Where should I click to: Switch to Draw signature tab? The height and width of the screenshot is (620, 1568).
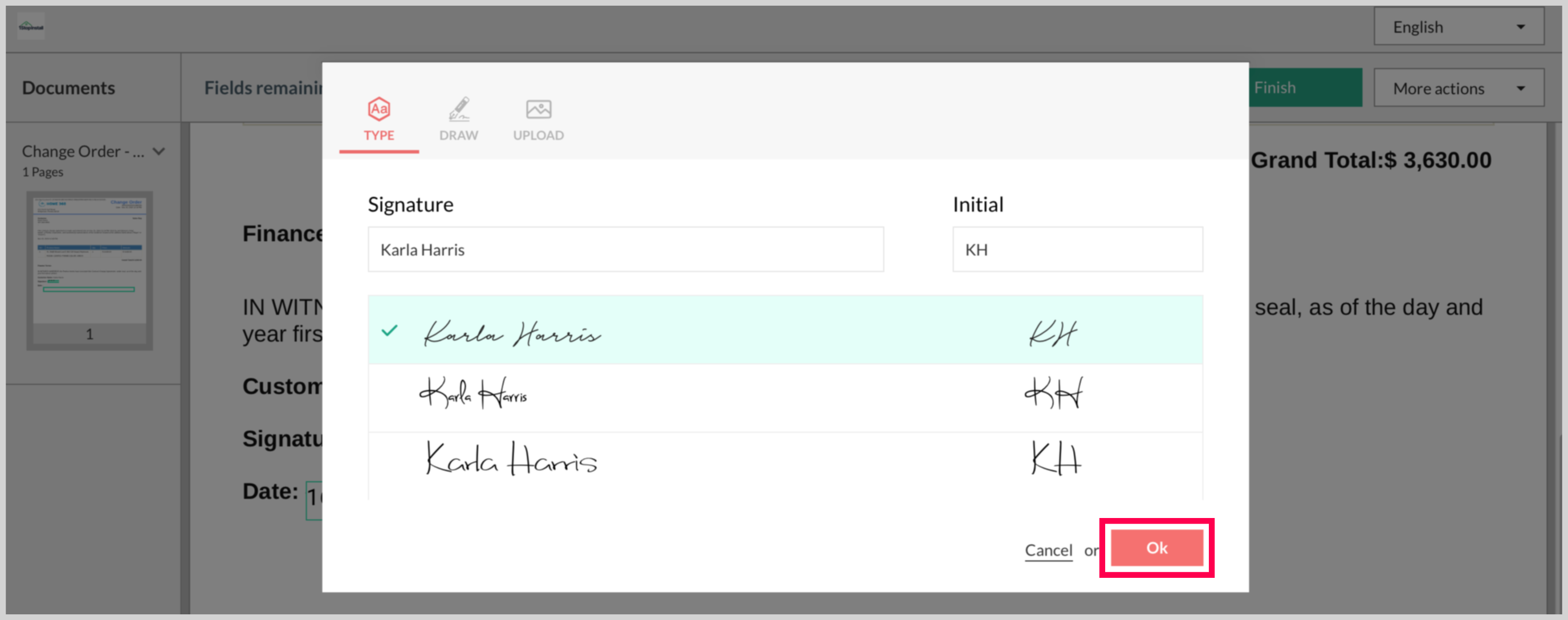[x=458, y=120]
